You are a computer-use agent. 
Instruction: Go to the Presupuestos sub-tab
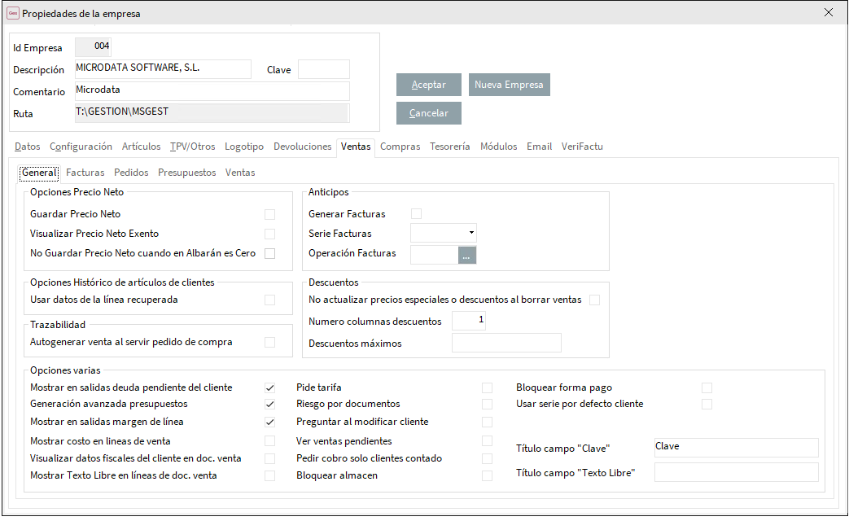click(187, 173)
